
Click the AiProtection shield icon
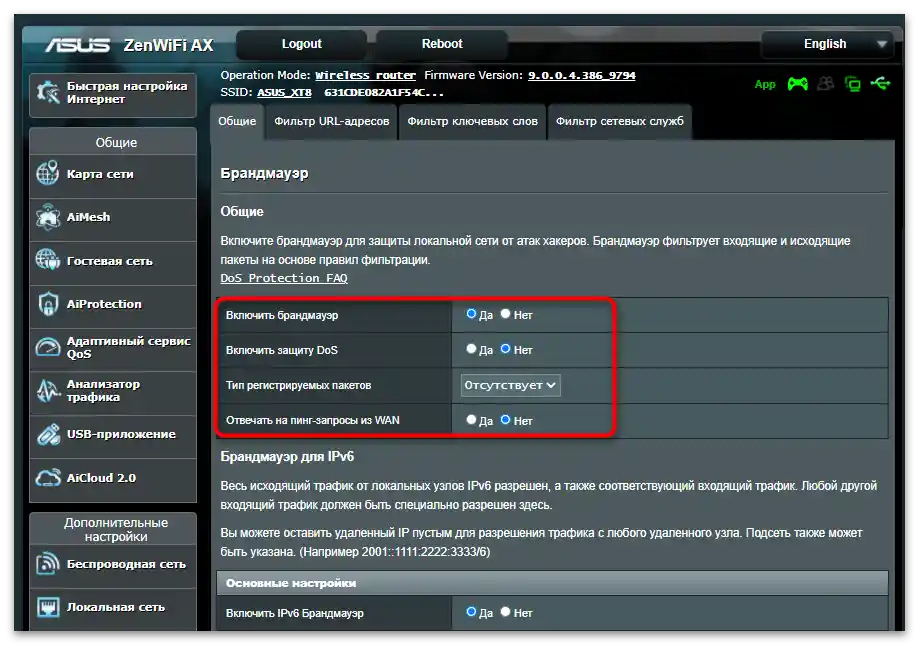[48, 304]
